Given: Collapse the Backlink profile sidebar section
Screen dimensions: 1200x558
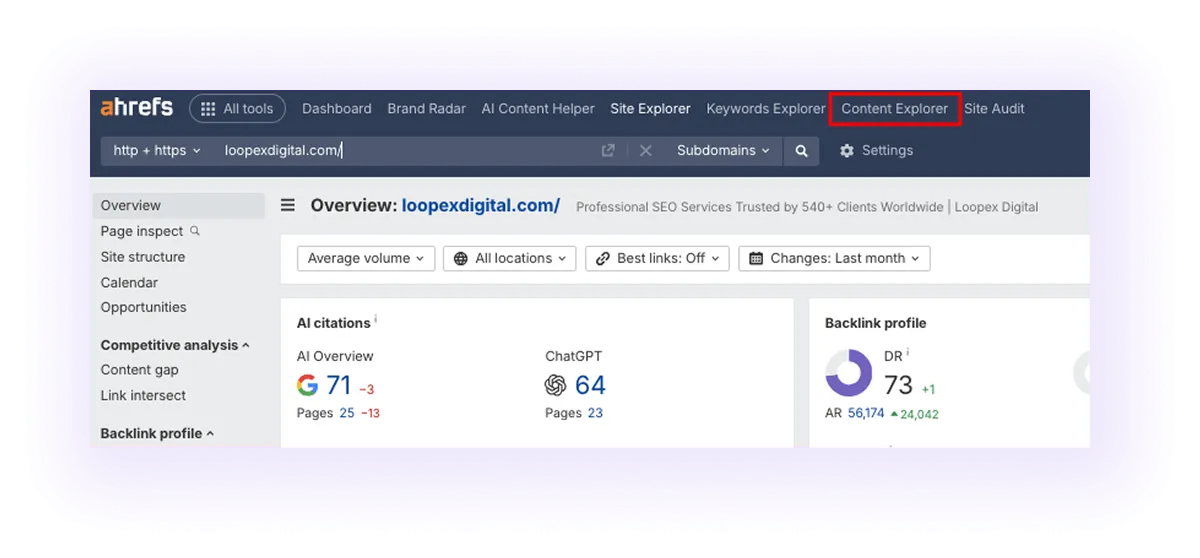Looking at the screenshot, I should pyautogui.click(x=158, y=434).
